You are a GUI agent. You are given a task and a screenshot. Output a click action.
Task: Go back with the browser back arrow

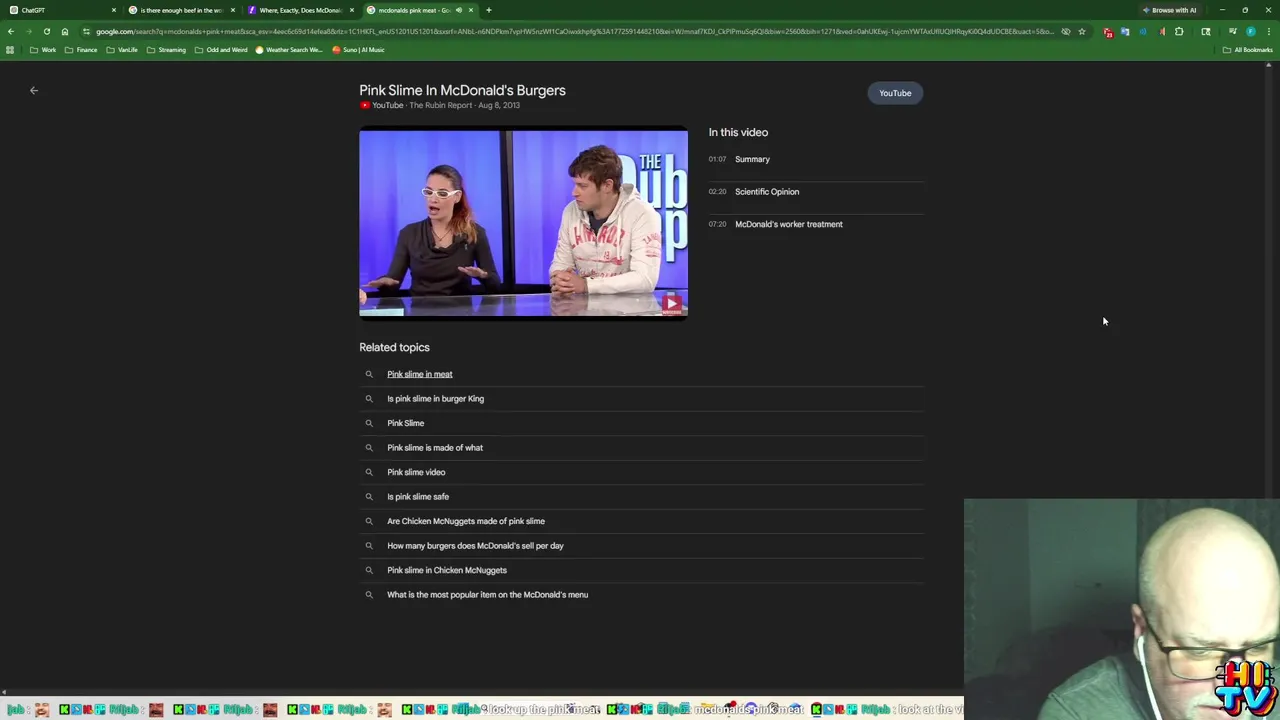11,31
